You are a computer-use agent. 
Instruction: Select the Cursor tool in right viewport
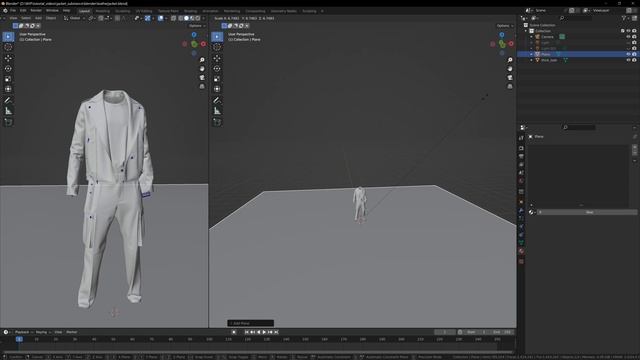pyautogui.click(x=217, y=47)
